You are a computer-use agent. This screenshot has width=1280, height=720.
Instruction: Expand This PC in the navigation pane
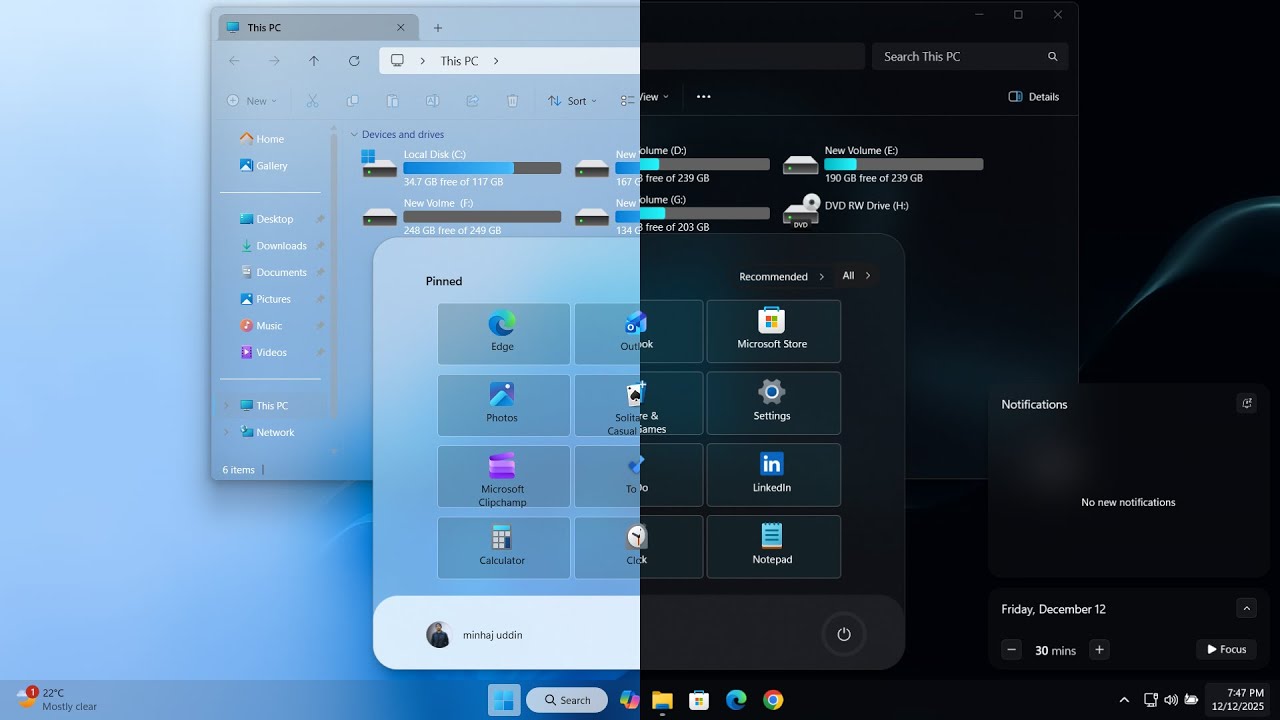click(x=226, y=406)
